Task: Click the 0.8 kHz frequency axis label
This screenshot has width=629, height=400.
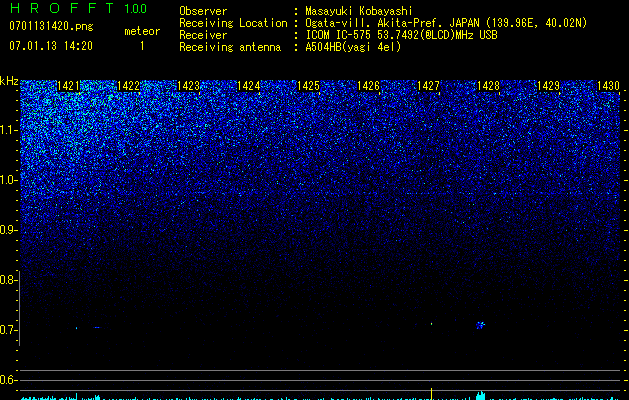Action: (x=8, y=280)
